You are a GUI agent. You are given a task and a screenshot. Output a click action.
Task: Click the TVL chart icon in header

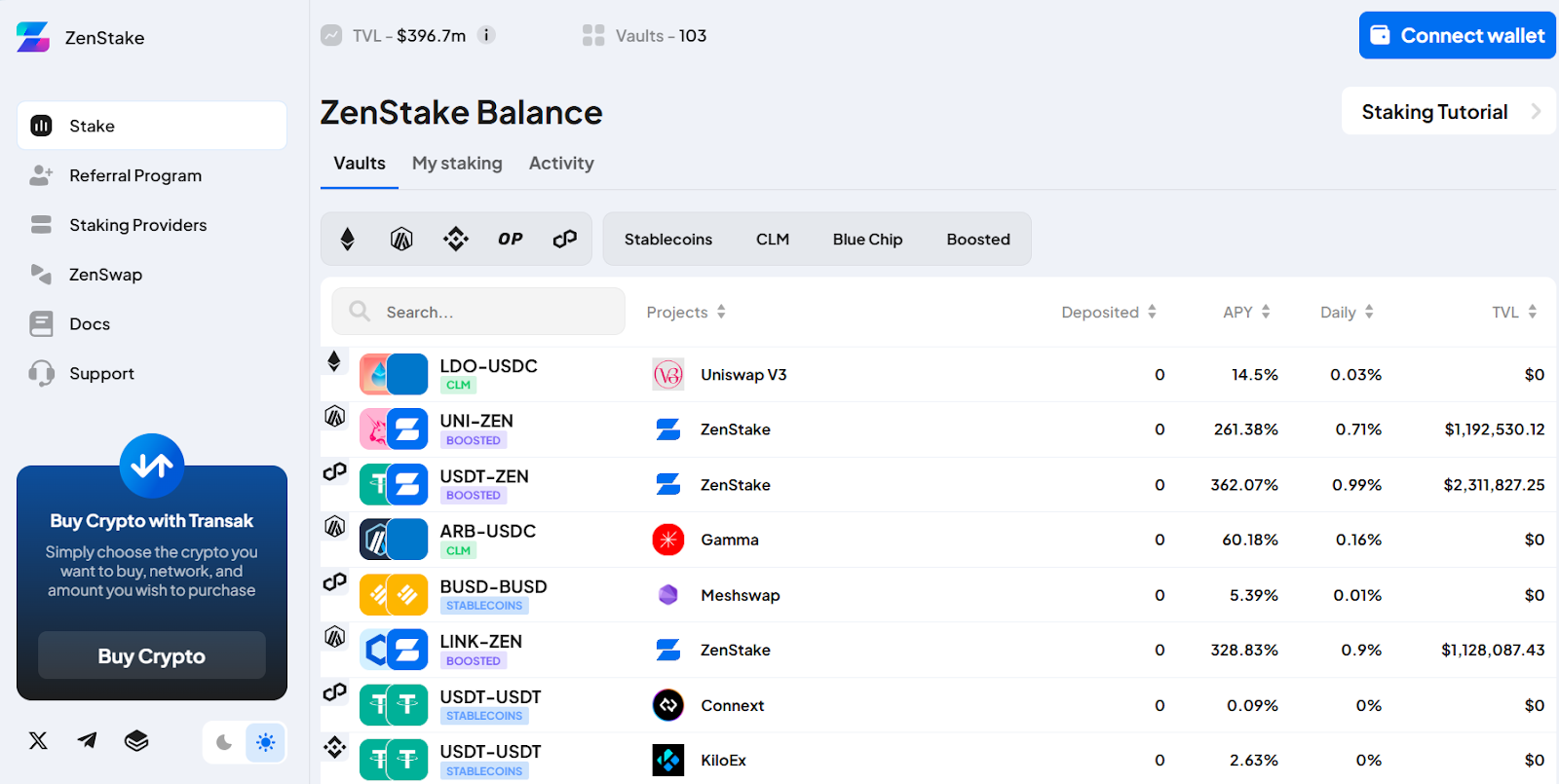[x=331, y=35]
